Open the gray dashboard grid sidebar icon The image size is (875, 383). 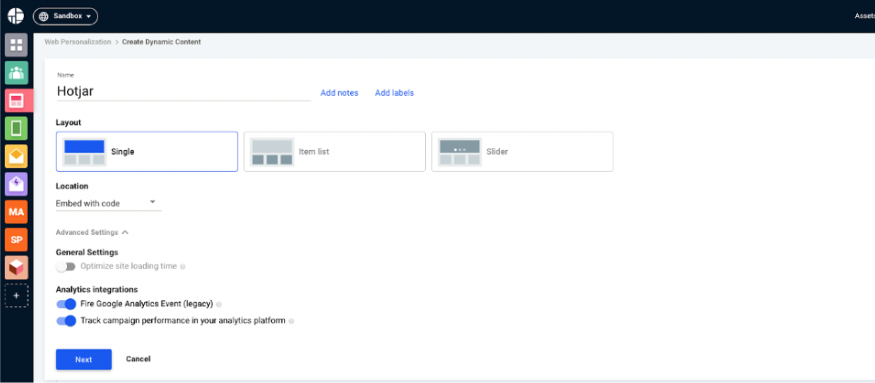pos(16,45)
